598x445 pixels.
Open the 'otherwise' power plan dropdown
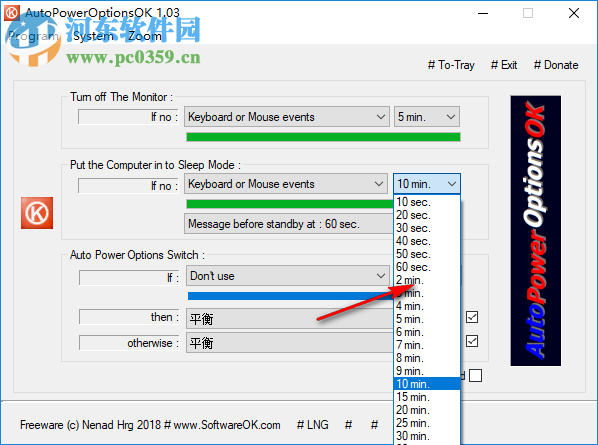290,343
